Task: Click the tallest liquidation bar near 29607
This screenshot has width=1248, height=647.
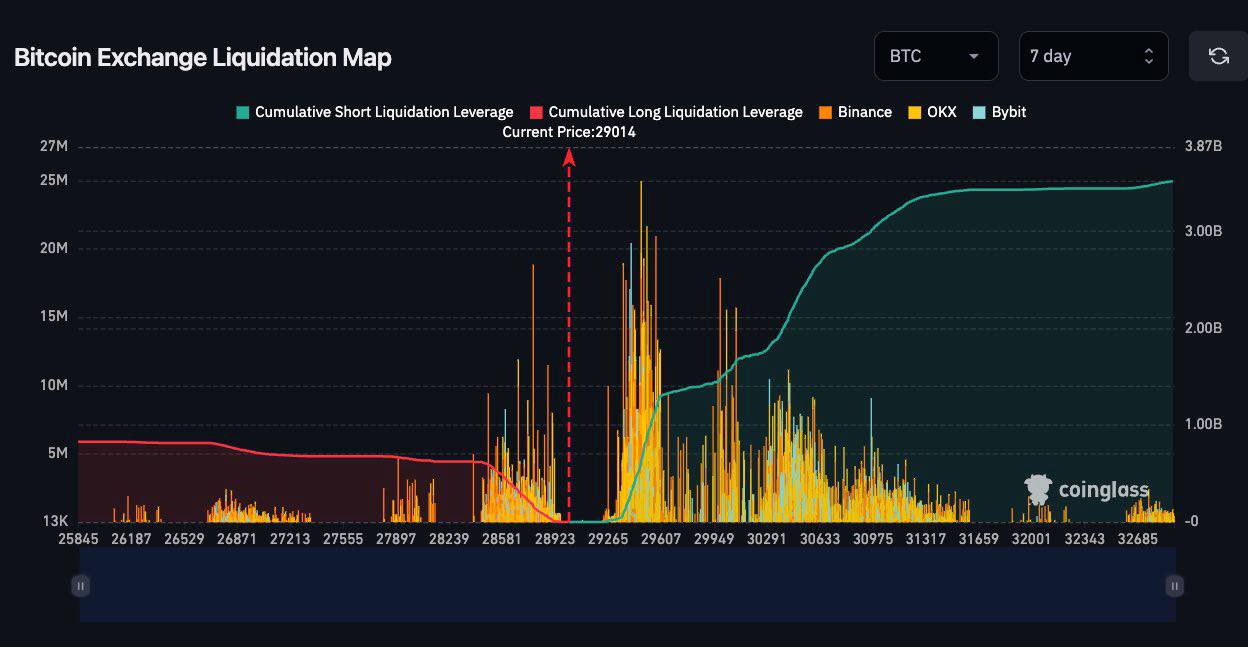Action: pyautogui.click(x=641, y=350)
